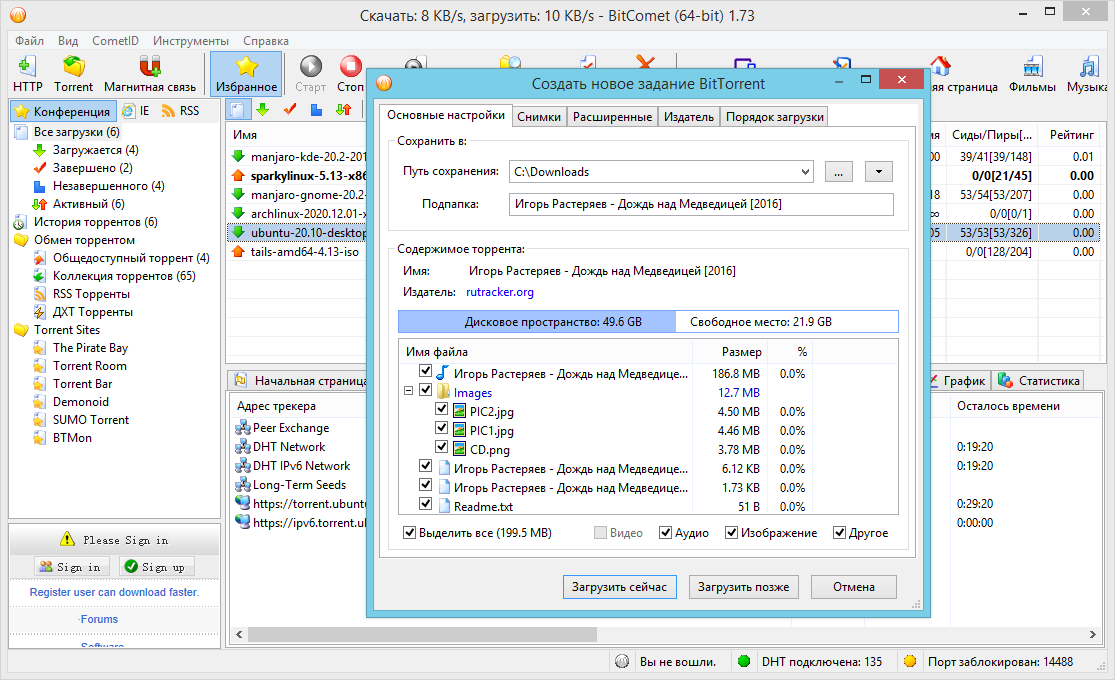The image size is (1115, 680).
Task: Click the warning icon near Please Sign in
Action: click(67, 539)
